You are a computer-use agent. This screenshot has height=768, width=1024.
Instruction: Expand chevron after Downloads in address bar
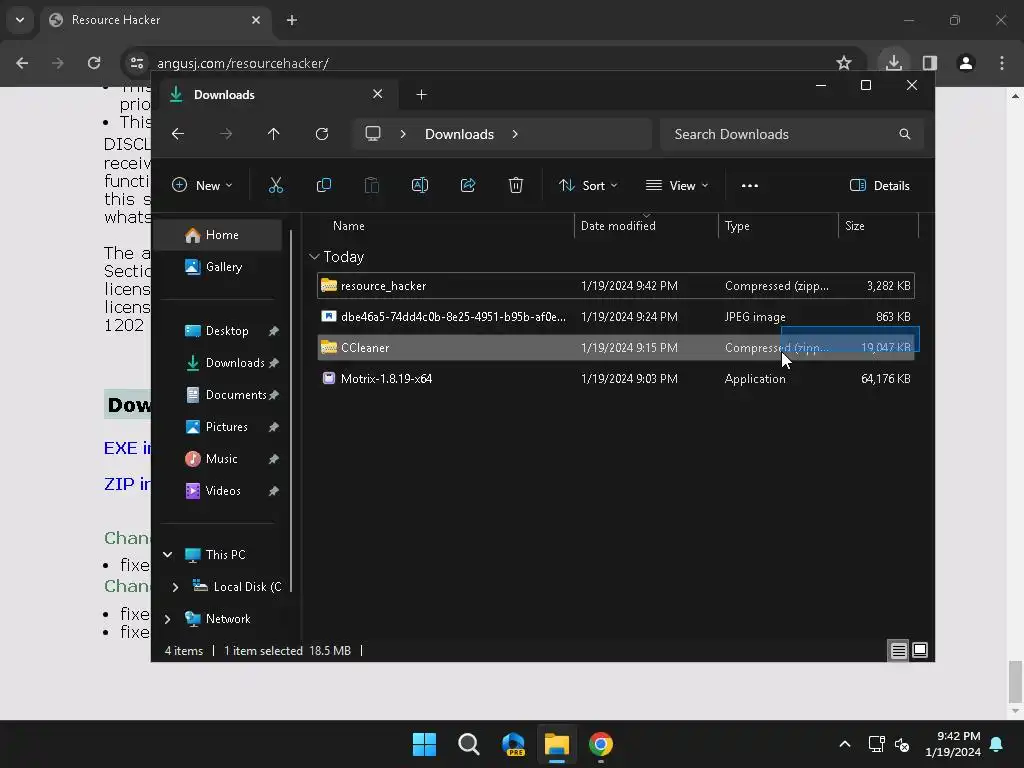(x=515, y=134)
